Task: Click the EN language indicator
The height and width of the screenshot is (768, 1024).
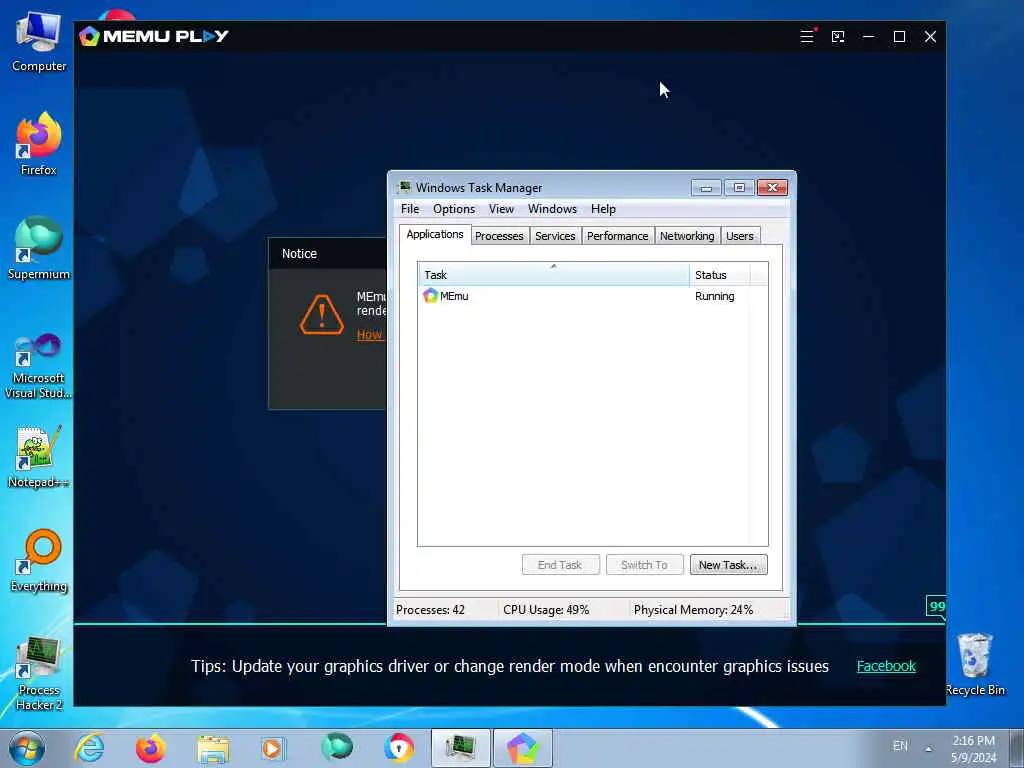Action: 900,746
